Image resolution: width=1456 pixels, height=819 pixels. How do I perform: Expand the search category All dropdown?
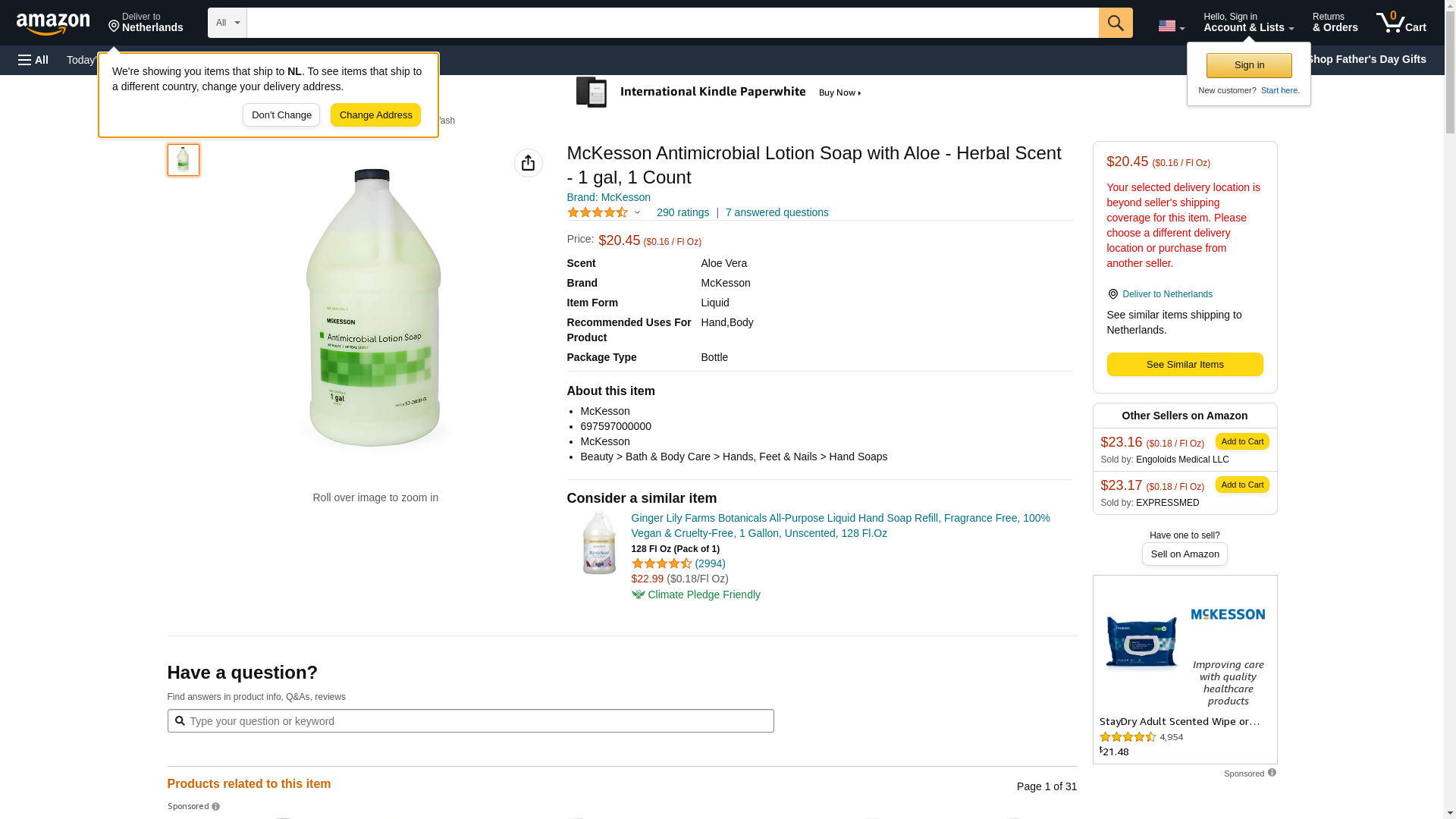[x=227, y=23]
